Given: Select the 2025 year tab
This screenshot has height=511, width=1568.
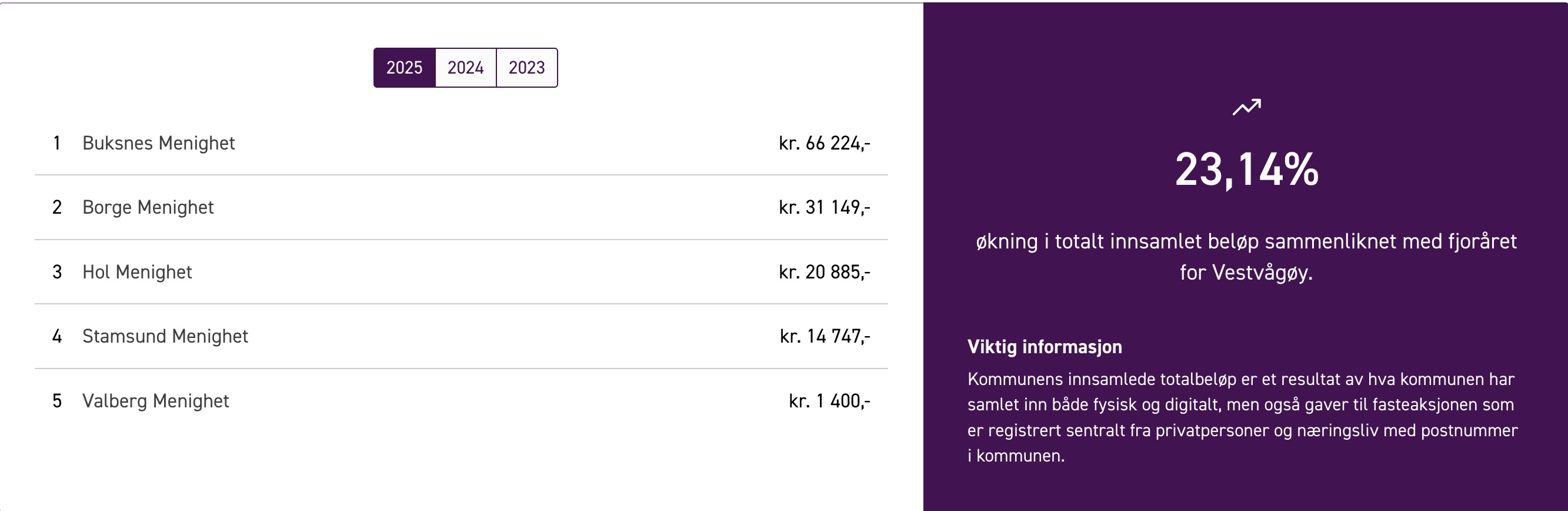Looking at the screenshot, I should click(x=404, y=68).
